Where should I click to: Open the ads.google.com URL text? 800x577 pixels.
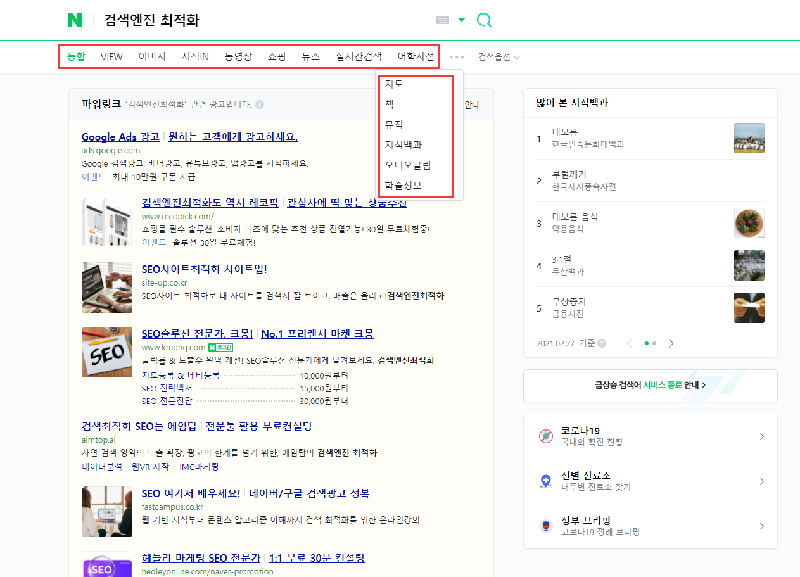click(111, 150)
